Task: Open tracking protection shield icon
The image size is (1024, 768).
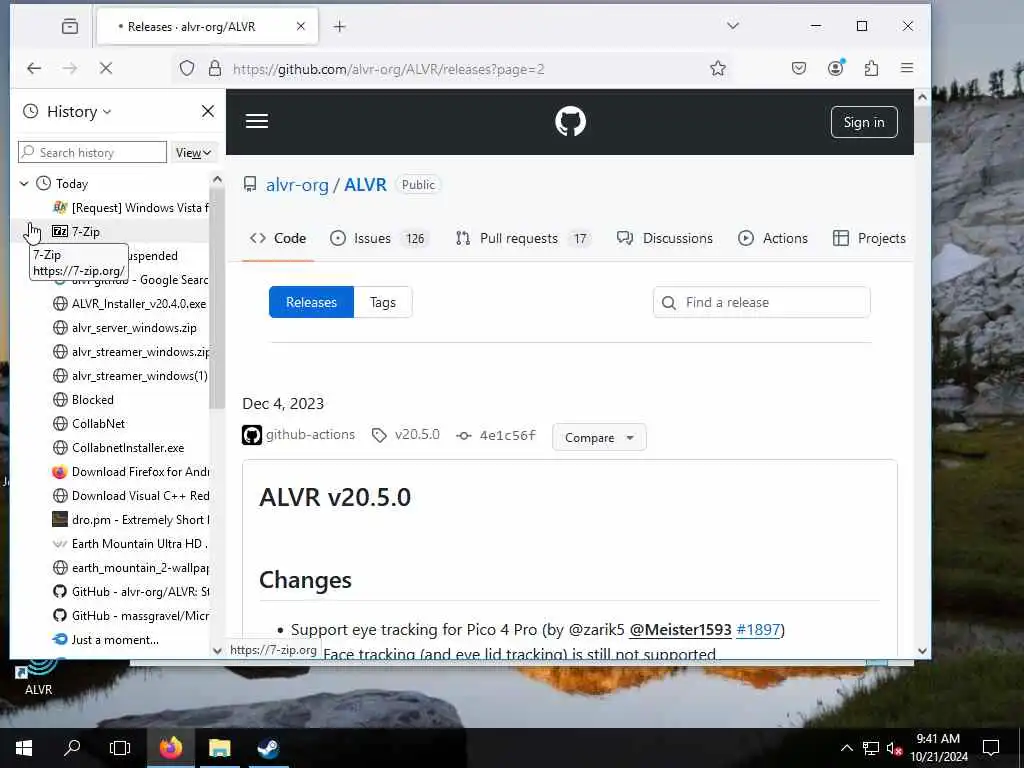Action: coord(187,69)
